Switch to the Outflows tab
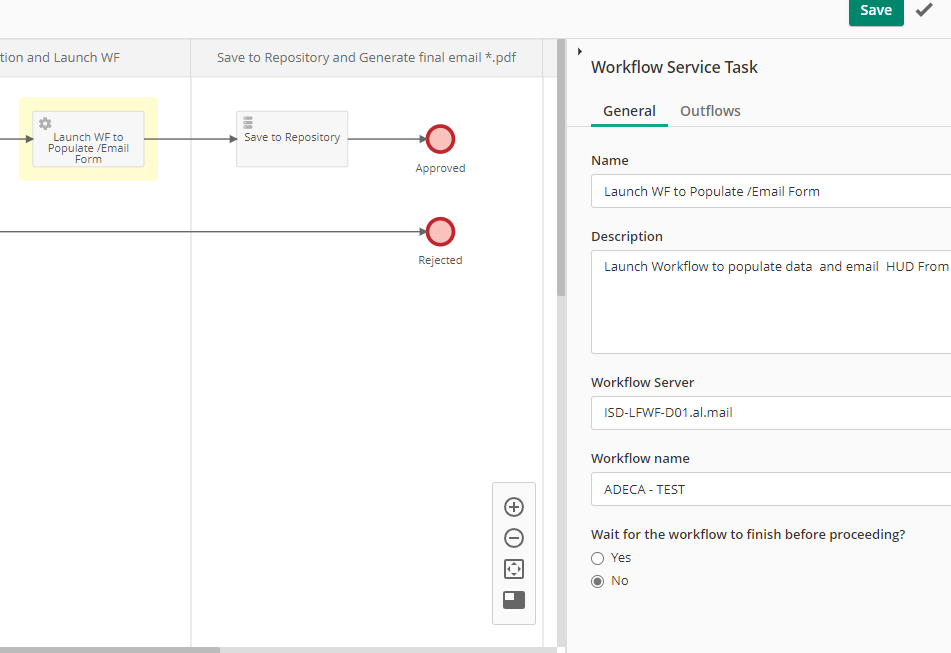 [x=710, y=111]
